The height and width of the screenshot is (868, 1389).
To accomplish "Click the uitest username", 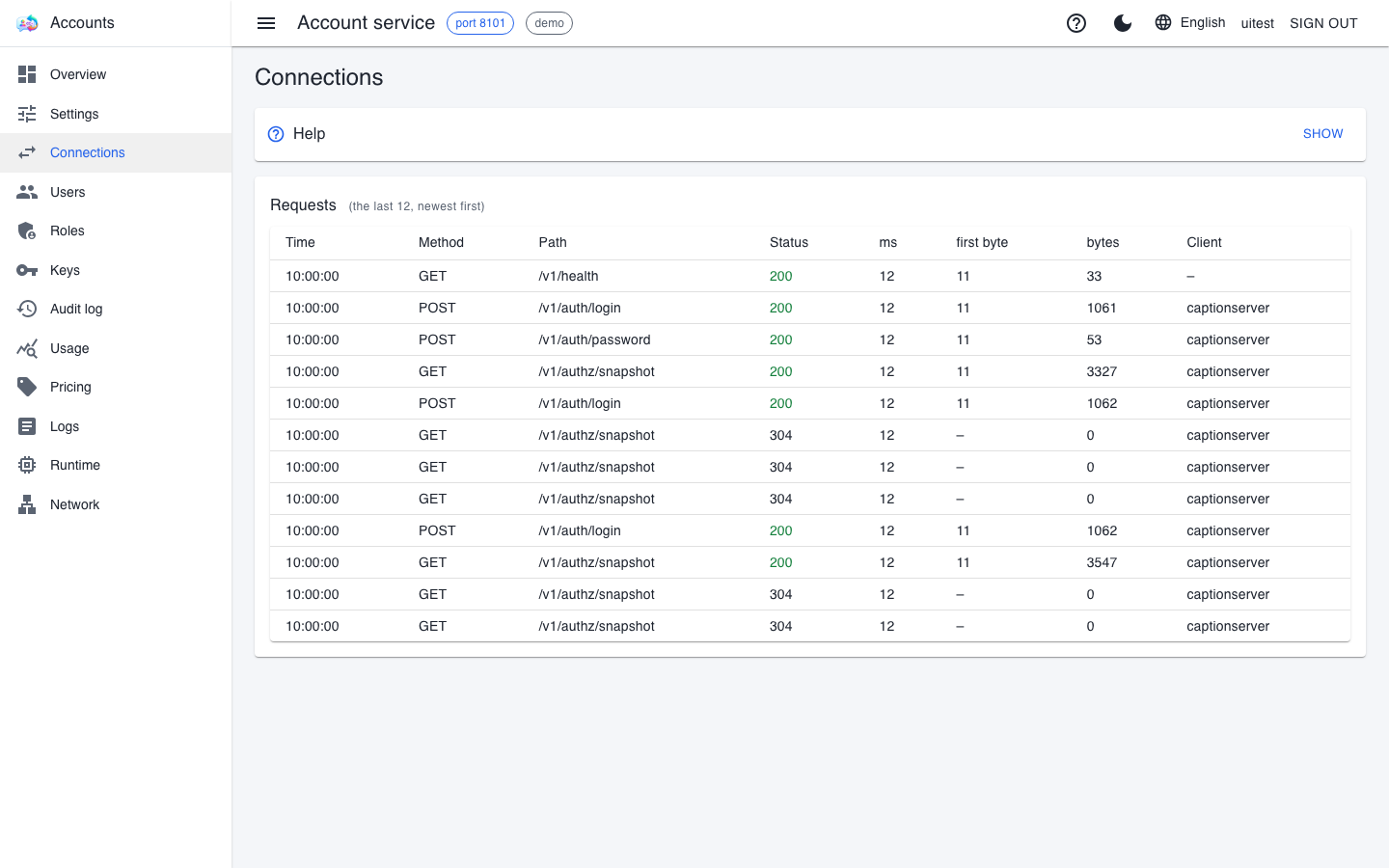I will point(1257,23).
